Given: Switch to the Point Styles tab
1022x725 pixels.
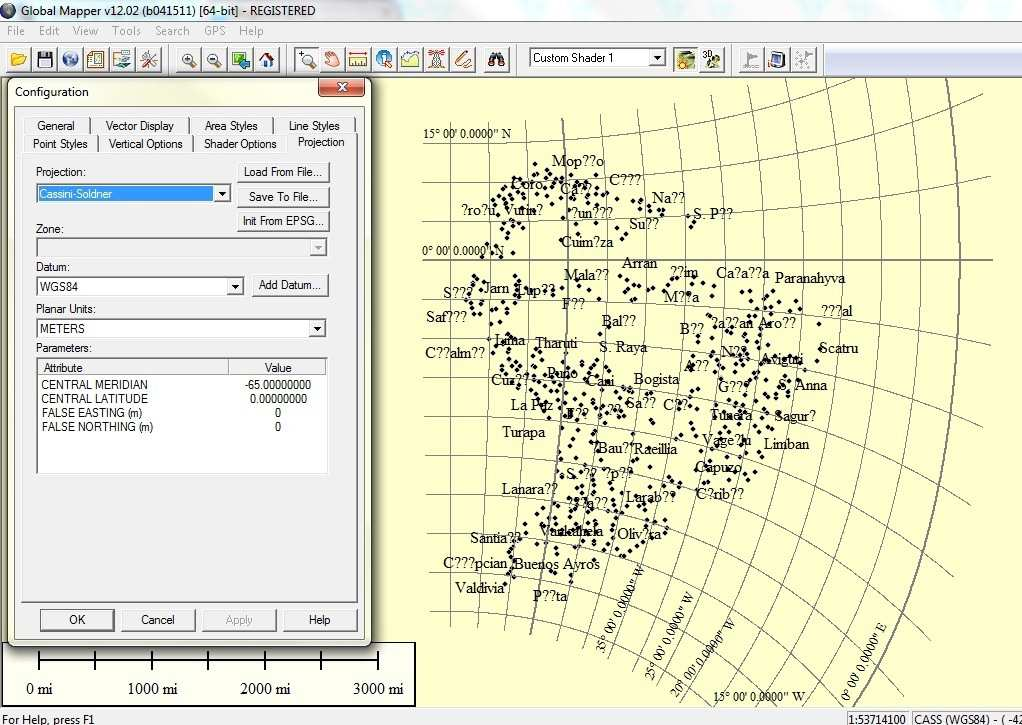Looking at the screenshot, I should click(x=60, y=143).
